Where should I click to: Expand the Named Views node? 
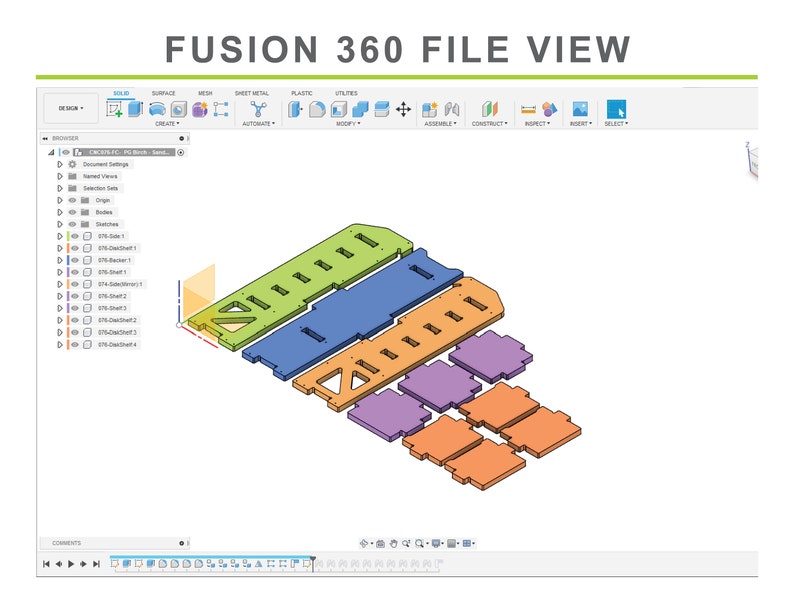coord(60,176)
